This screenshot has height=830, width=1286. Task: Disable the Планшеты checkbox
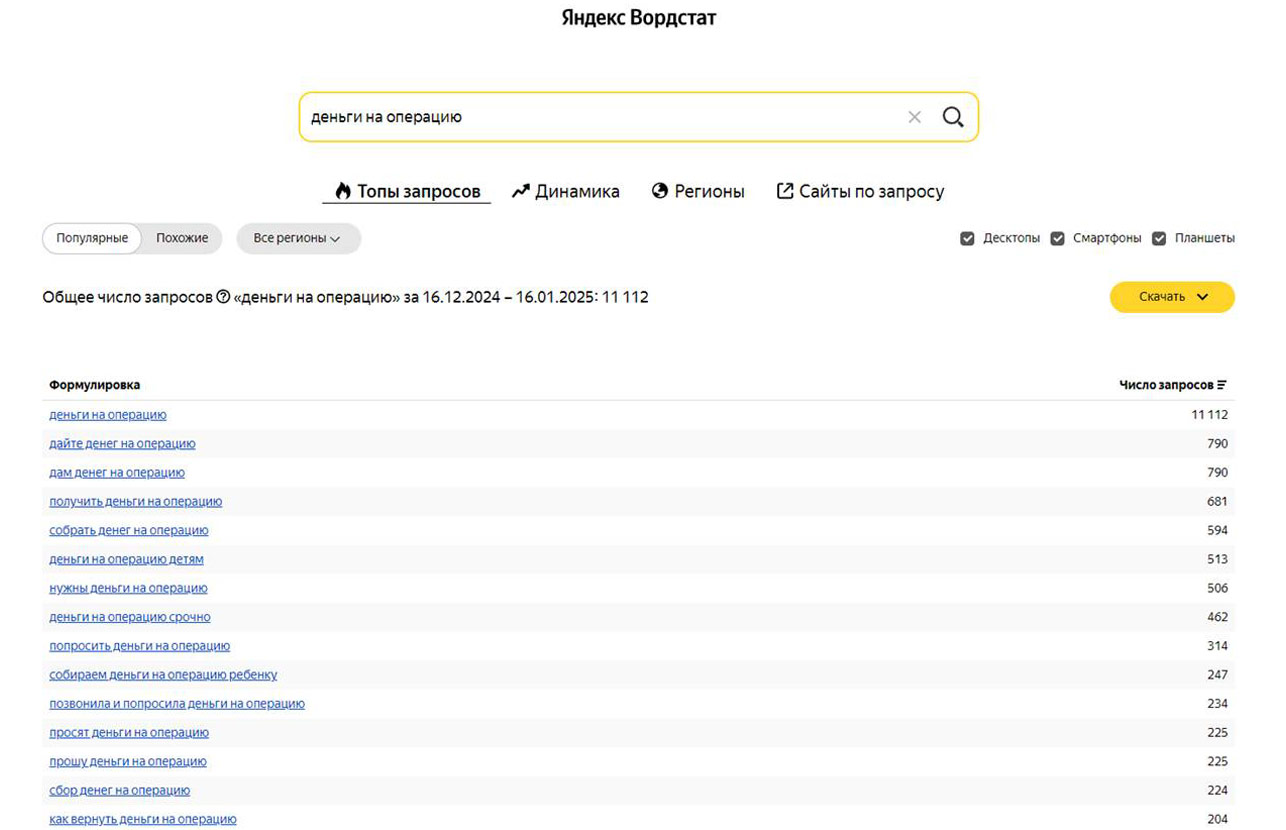click(1159, 238)
